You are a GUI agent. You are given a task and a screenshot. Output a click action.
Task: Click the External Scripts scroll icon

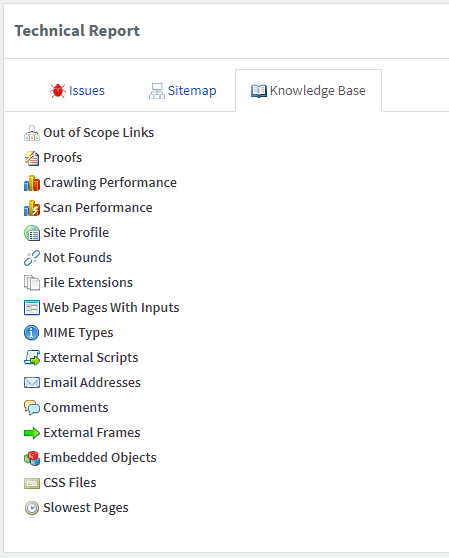pos(32,358)
